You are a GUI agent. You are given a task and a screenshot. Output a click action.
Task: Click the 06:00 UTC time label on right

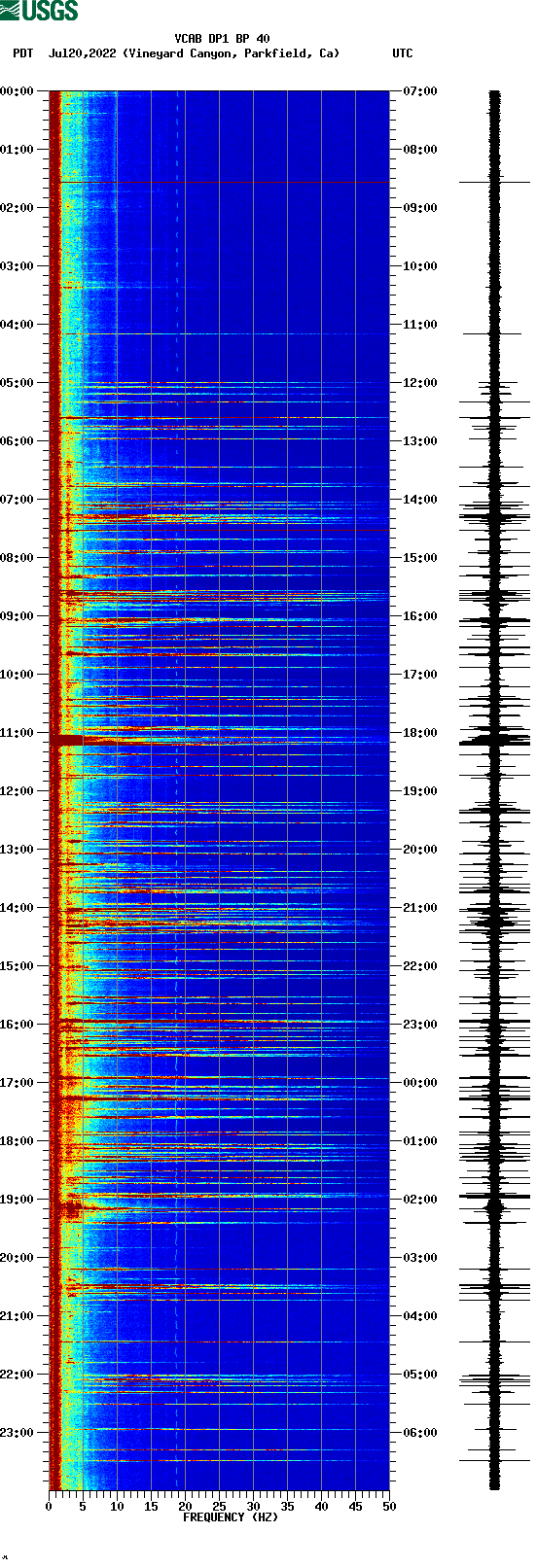pyautogui.click(x=420, y=1433)
